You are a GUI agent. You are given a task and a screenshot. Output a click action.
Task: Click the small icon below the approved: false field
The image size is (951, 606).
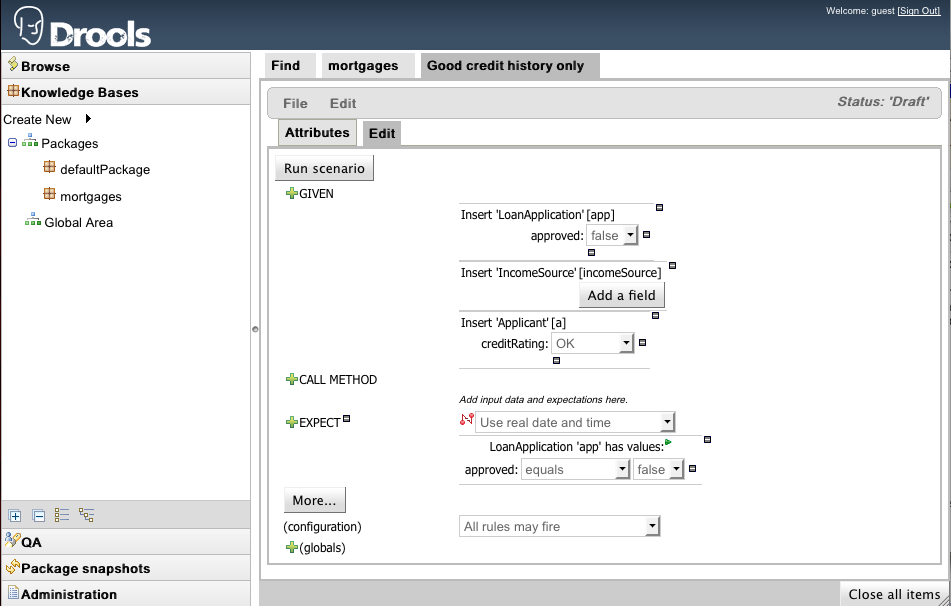pos(591,252)
